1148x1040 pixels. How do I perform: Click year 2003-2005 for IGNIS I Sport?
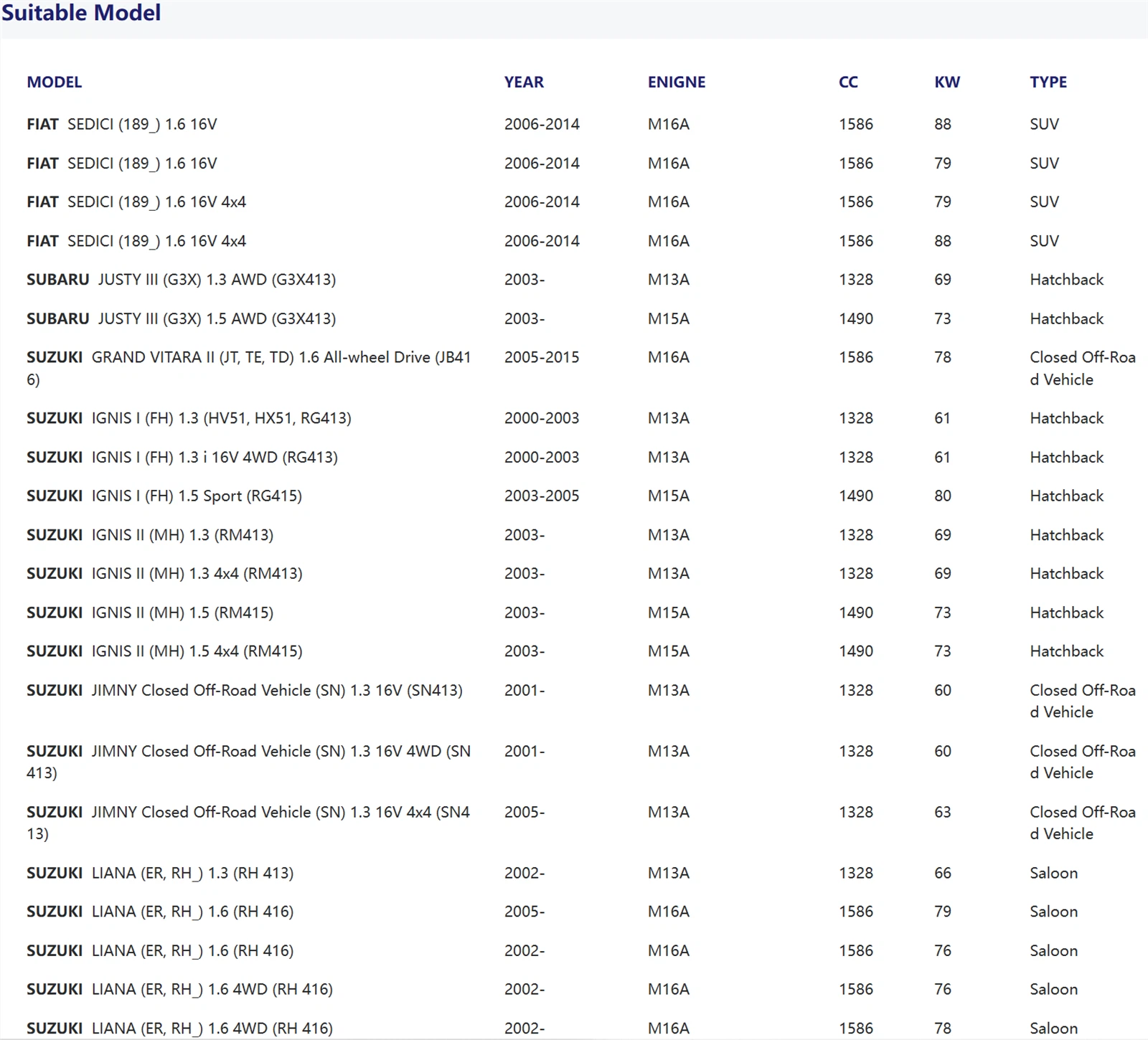coord(542,496)
